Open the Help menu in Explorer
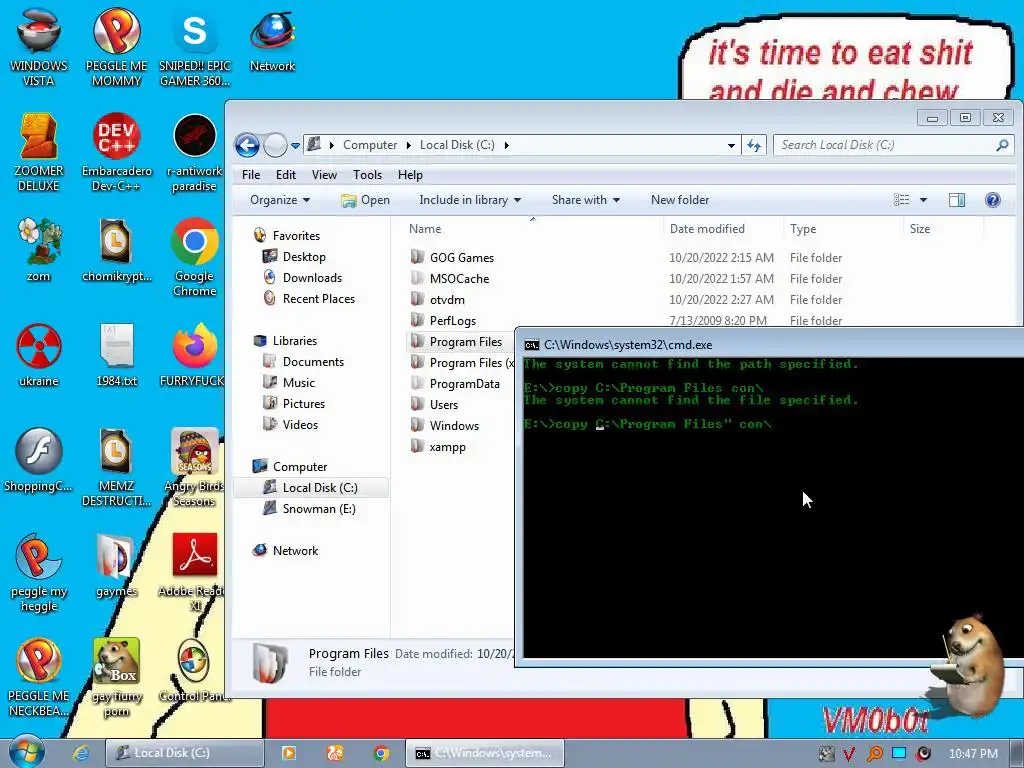Viewport: 1024px width, 768px height. (x=410, y=175)
